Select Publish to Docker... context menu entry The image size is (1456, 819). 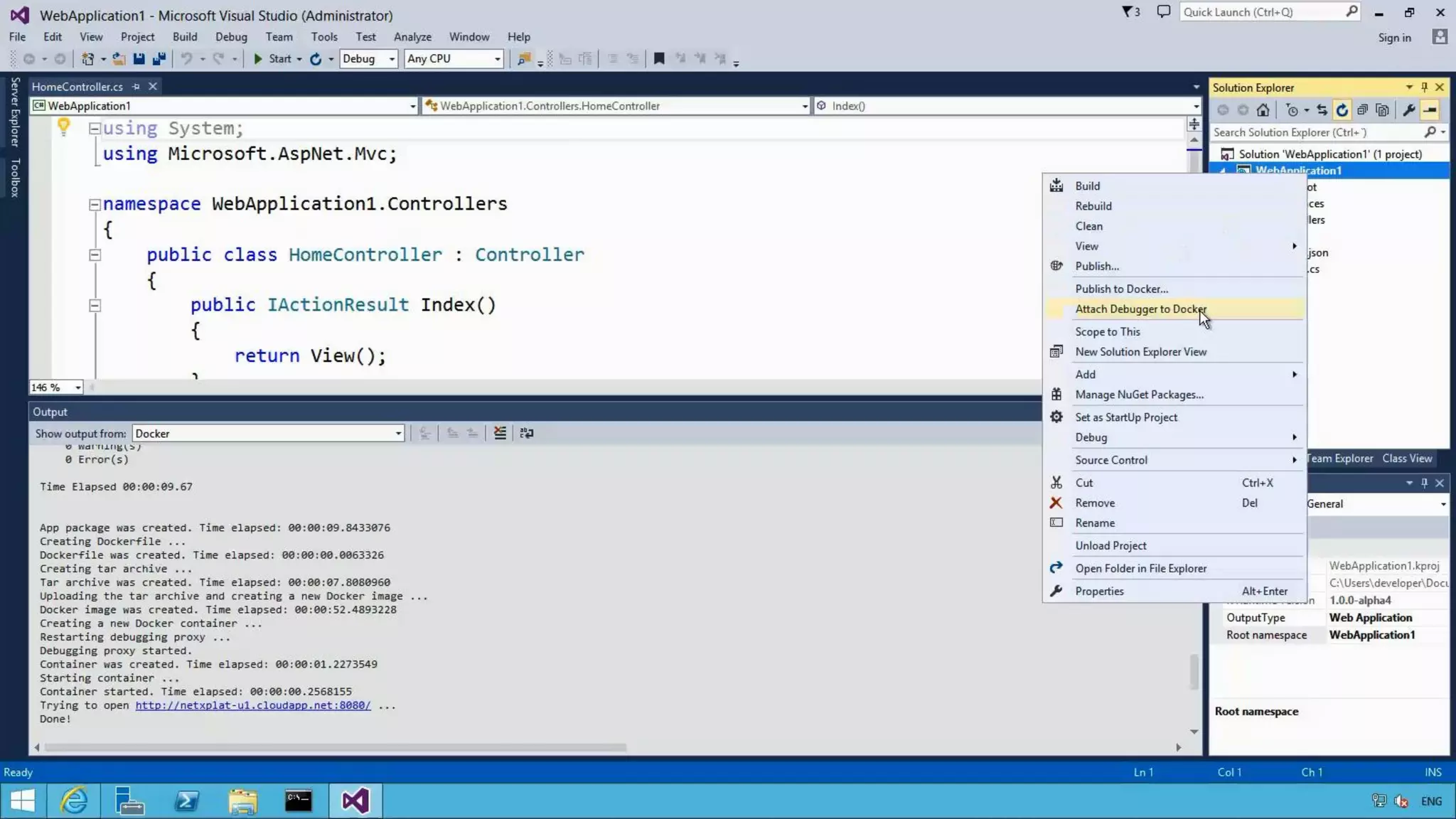1174,289
